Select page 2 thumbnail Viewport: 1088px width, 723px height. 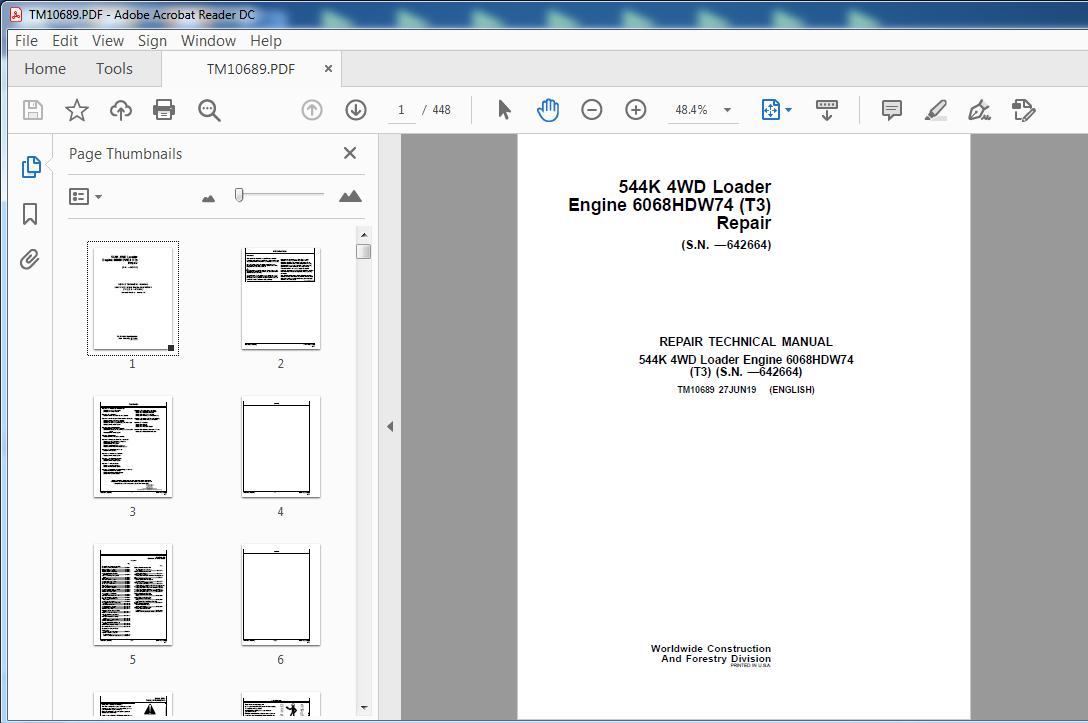pos(280,298)
